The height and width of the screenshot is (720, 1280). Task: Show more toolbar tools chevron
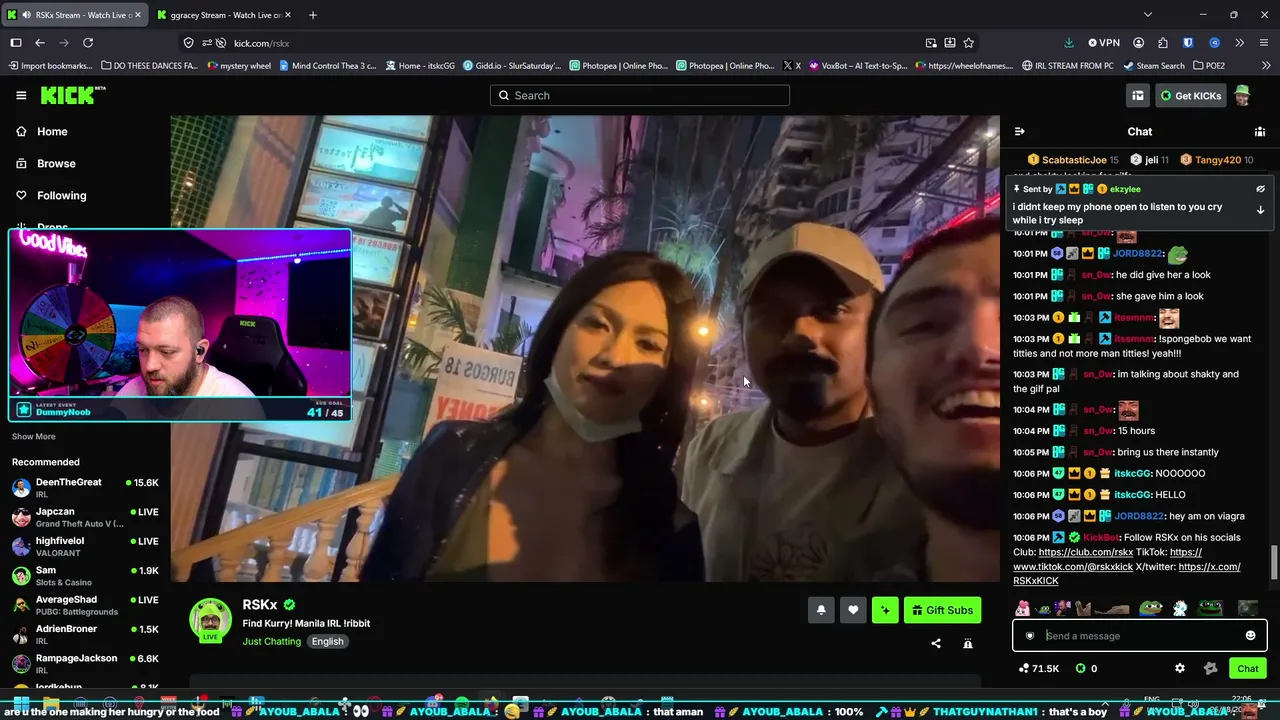[x=1239, y=43]
